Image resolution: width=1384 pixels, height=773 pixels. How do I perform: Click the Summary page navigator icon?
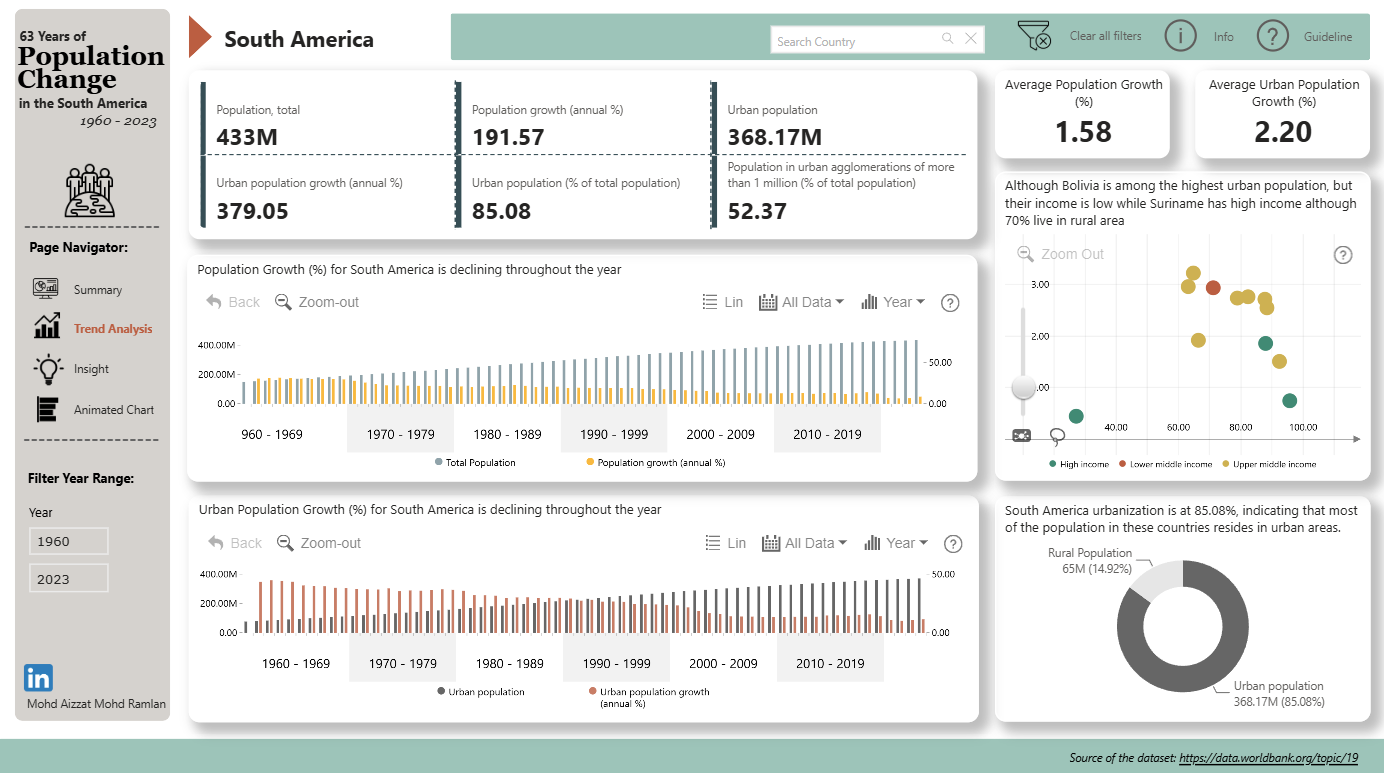point(46,289)
